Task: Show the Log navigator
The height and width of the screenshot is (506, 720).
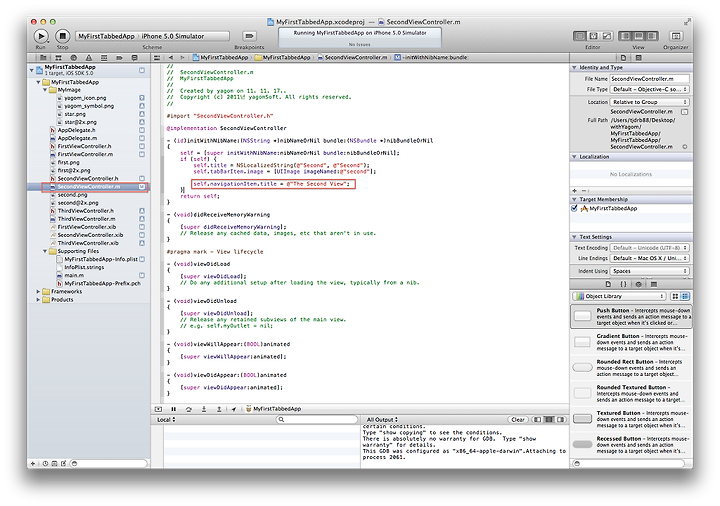Action: 135,58
